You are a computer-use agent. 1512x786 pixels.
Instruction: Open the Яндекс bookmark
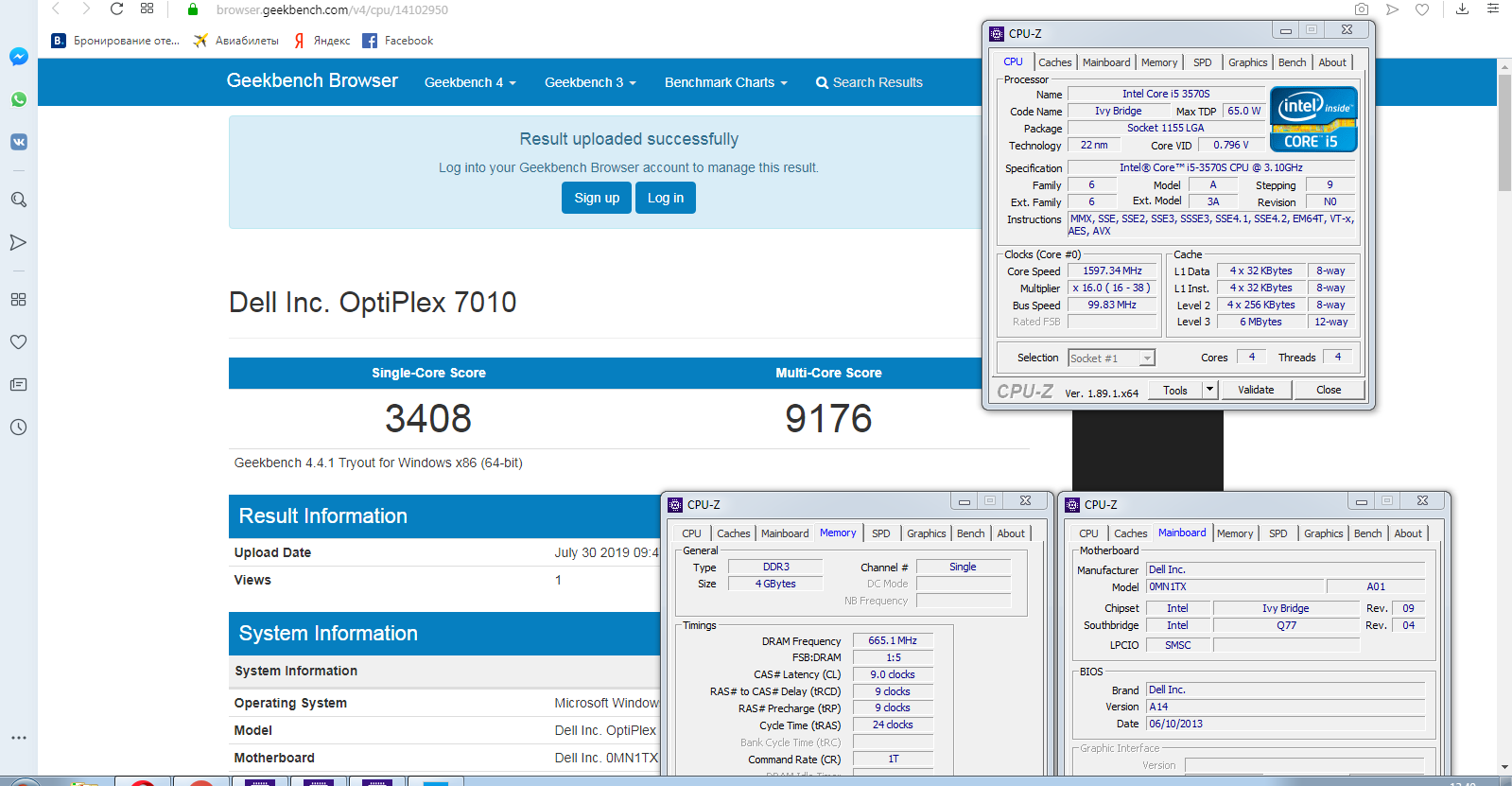click(x=322, y=41)
